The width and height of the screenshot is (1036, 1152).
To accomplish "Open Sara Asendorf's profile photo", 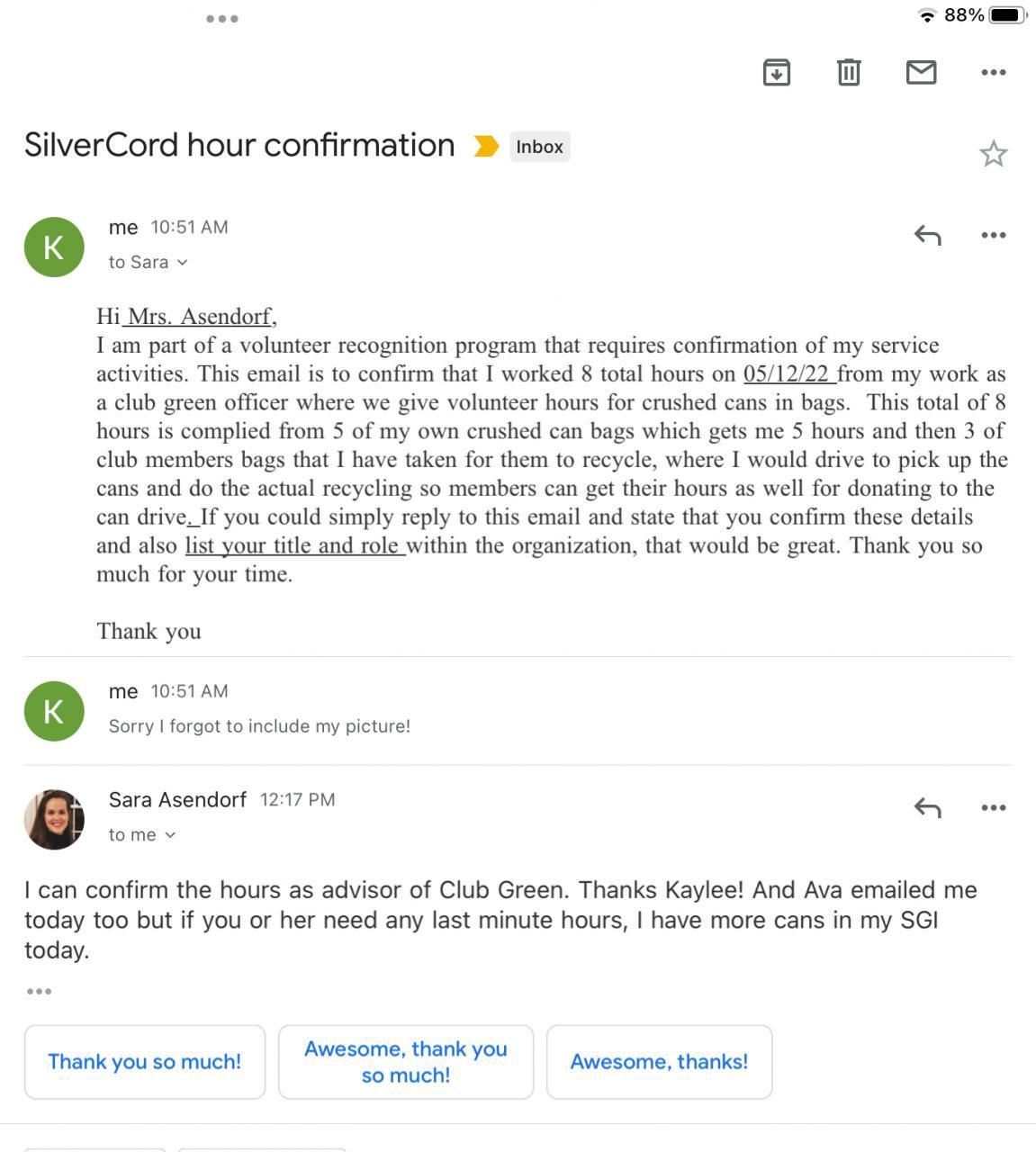I will [54, 819].
